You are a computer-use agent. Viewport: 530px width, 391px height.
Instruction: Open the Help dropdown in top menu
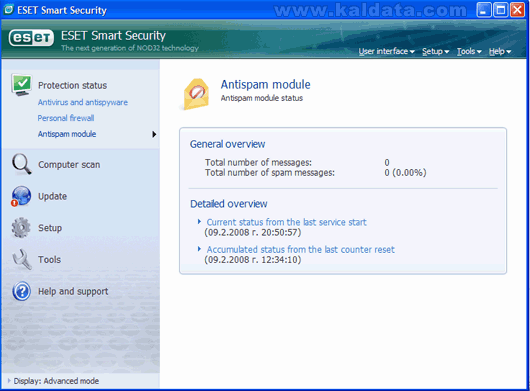(x=500, y=51)
